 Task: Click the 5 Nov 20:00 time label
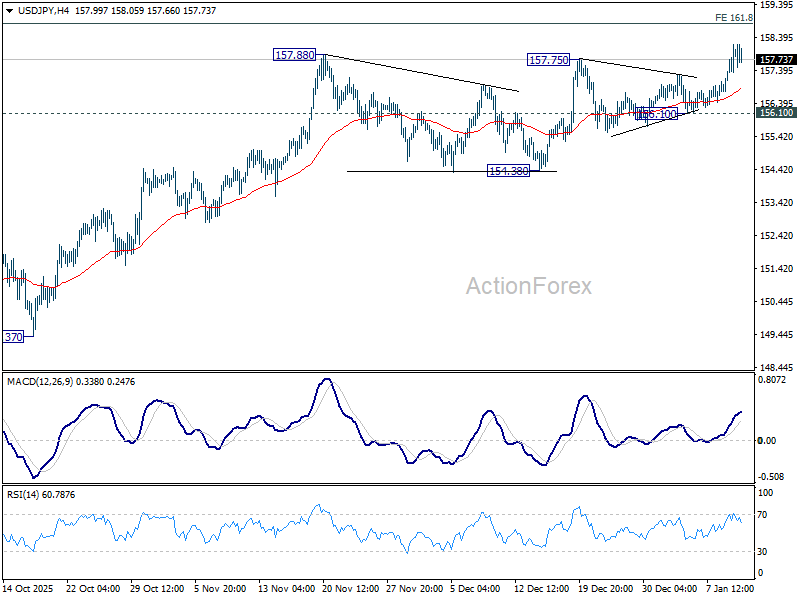(220, 588)
